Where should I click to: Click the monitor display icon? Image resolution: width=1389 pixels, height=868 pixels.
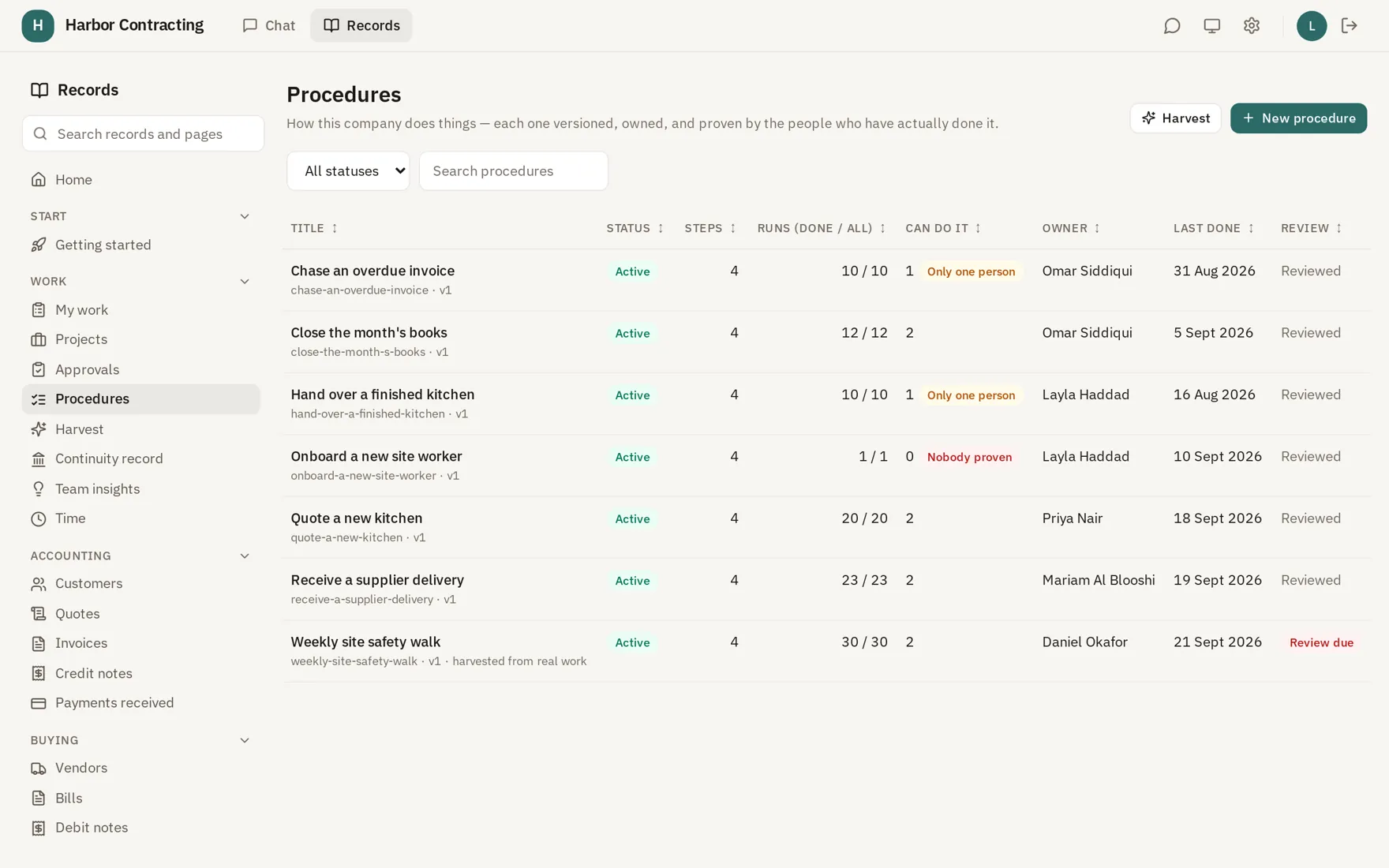(x=1211, y=25)
